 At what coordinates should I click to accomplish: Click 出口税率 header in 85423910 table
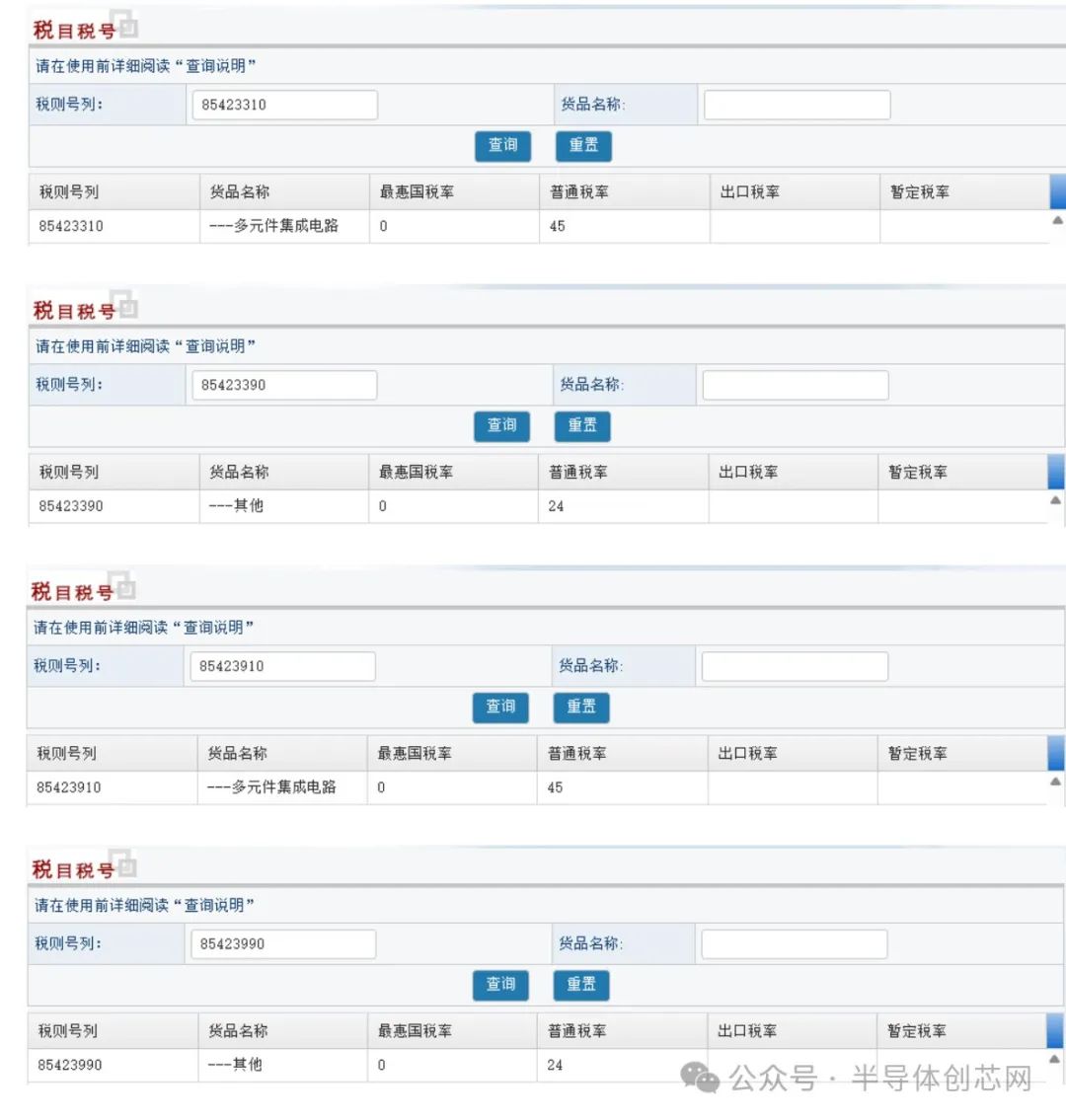pyautogui.click(x=747, y=754)
